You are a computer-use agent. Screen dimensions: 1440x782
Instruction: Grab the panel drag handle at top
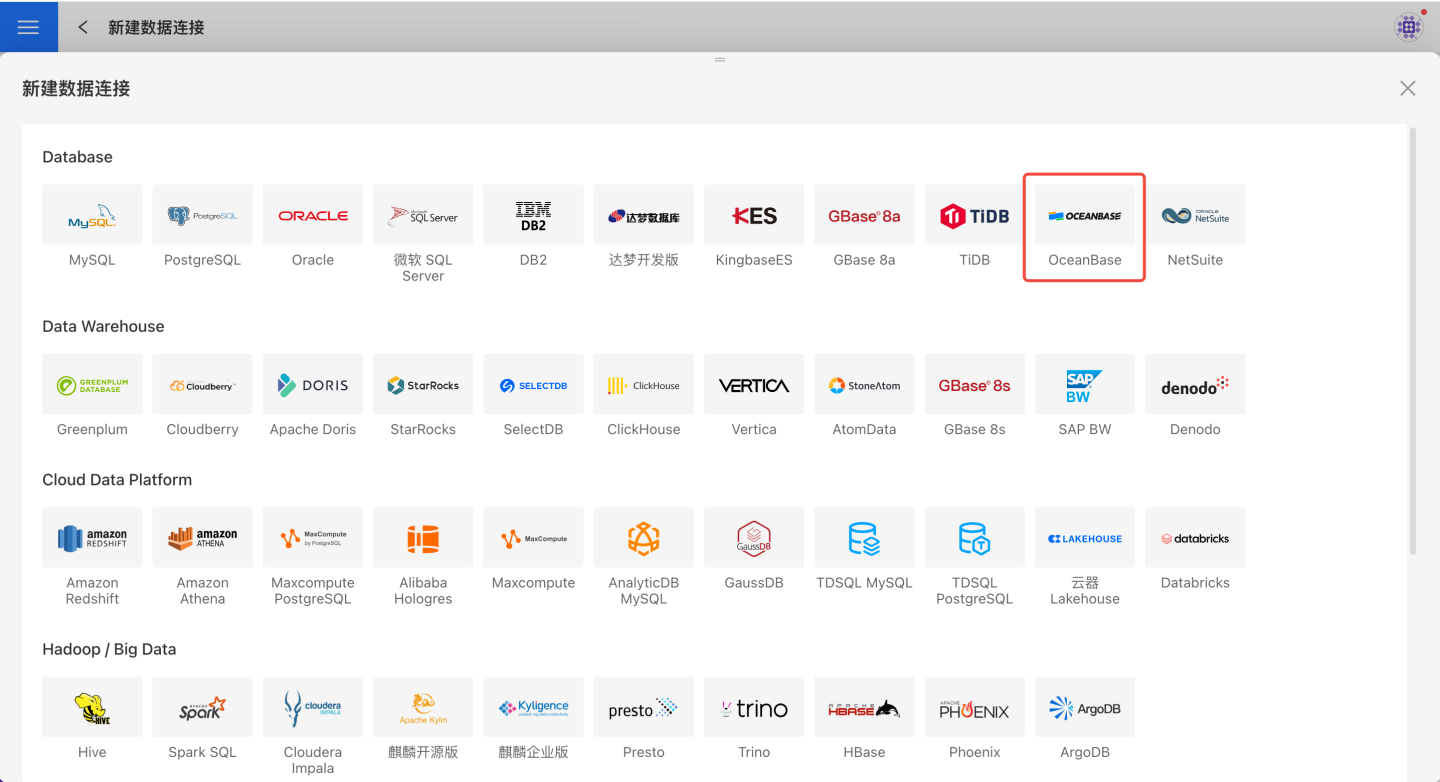point(719,60)
